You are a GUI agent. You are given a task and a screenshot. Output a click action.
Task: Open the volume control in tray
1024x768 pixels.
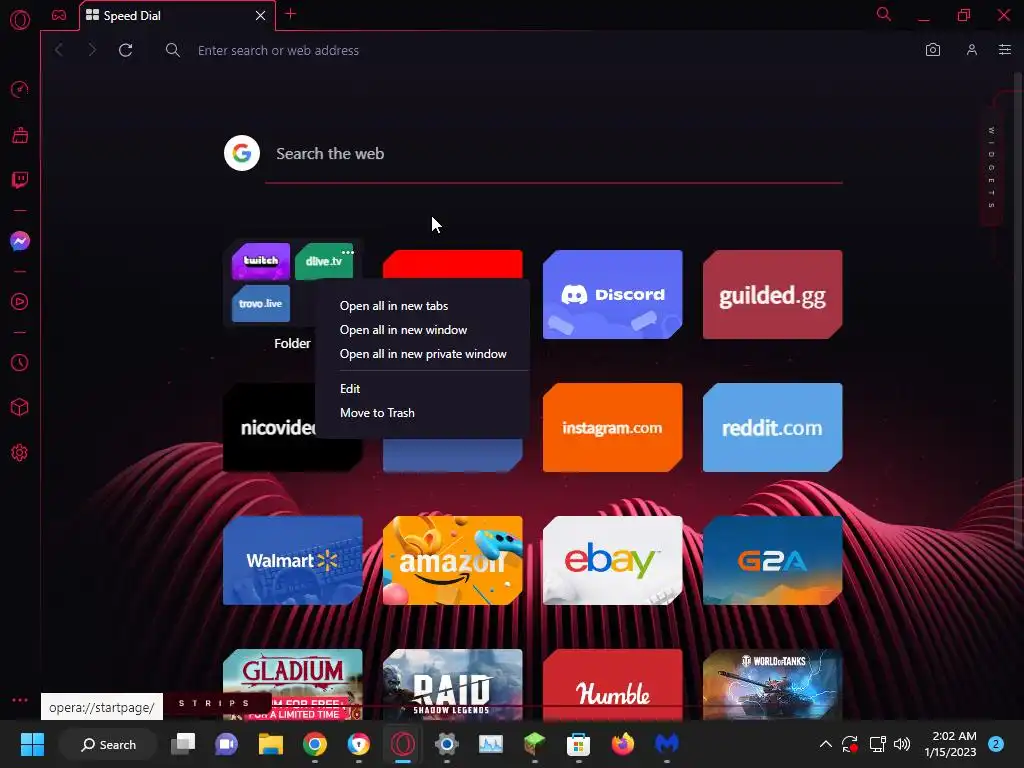click(902, 744)
